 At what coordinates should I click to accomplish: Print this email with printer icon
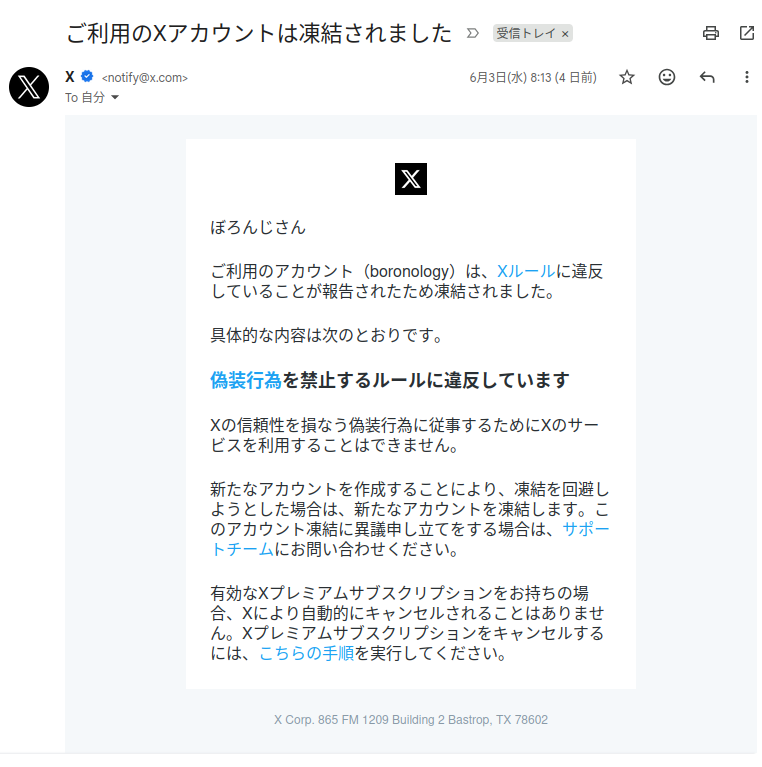pos(710,33)
